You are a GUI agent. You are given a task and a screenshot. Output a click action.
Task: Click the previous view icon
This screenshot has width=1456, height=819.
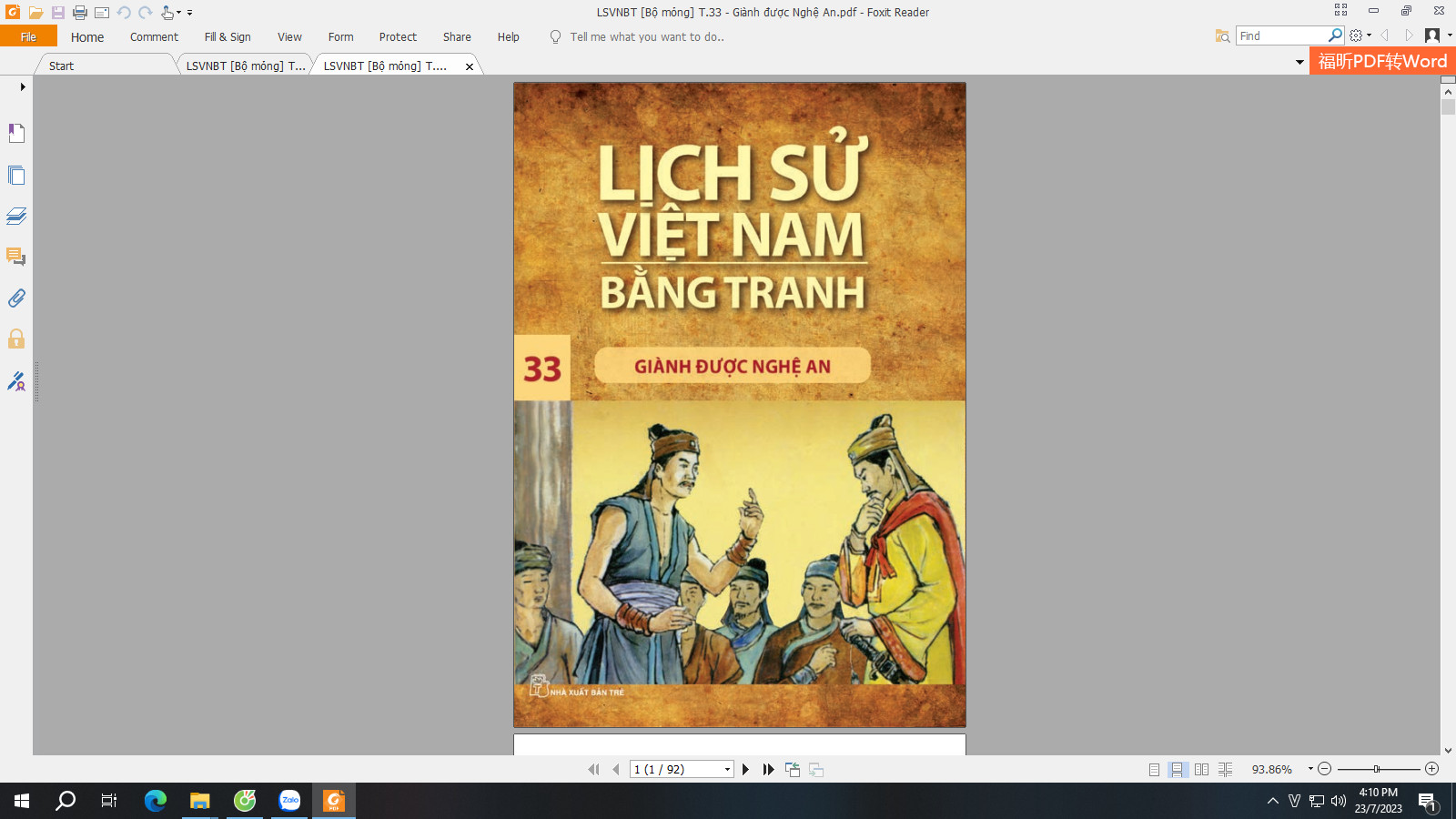793,770
